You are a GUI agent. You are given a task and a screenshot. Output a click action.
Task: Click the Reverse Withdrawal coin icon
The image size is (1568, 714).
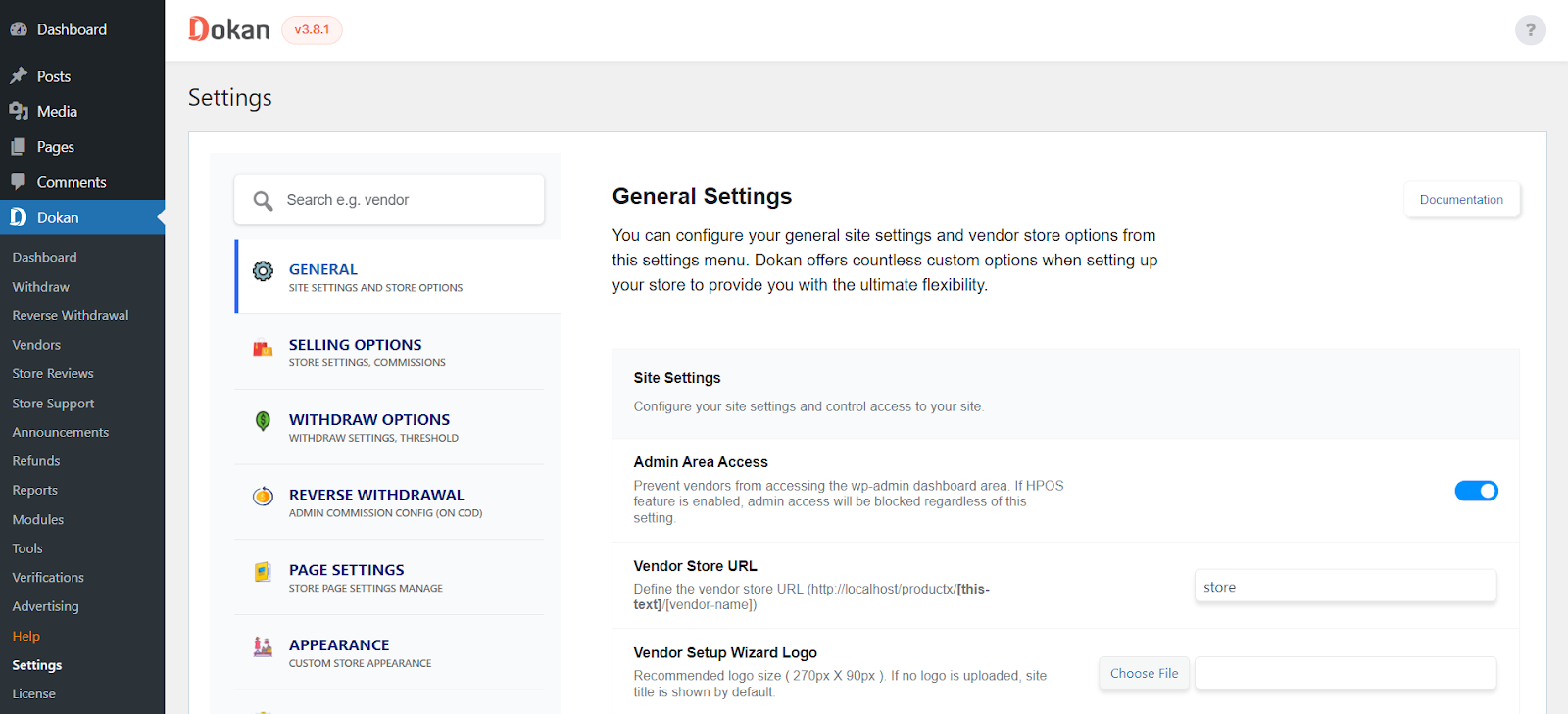click(x=263, y=496)
